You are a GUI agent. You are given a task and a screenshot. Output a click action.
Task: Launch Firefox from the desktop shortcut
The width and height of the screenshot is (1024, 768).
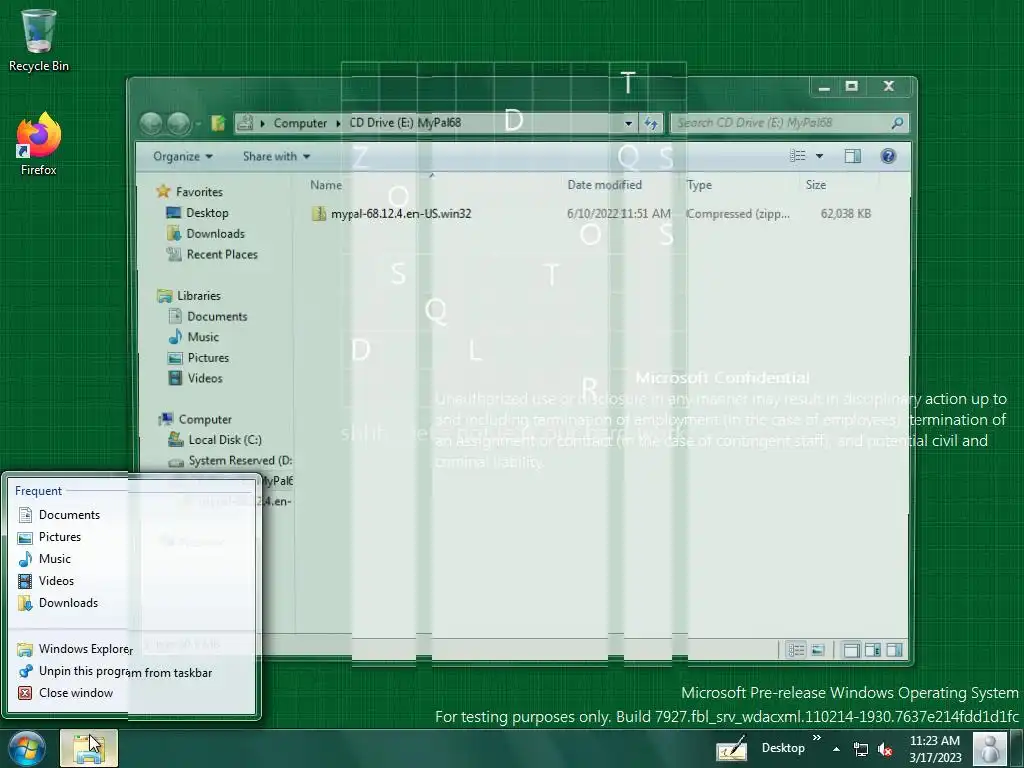[39, 144]
